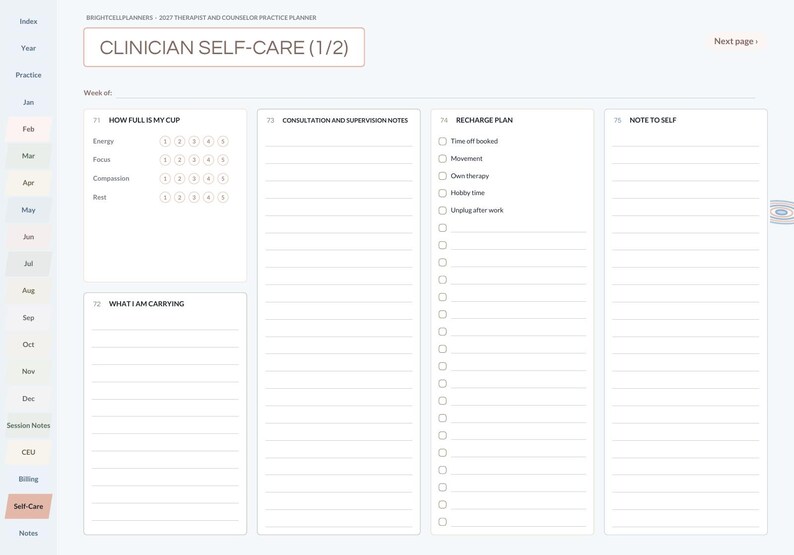Image resolution: width=794 pixels, height=555 pixels.
Task: Rate Energy as 3
Action: [194, 141]
